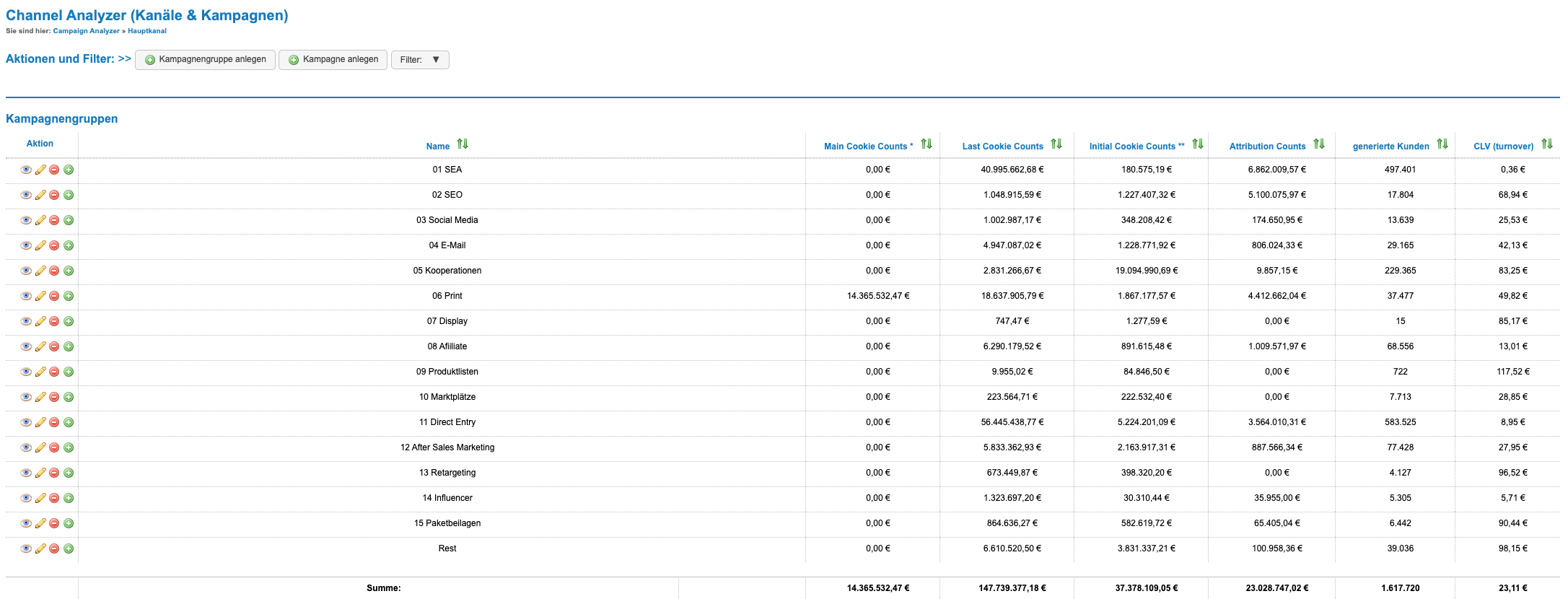The height and width of the screenshot is (599, 1568).
Task: Click the 11 Direct Entry name cell
Action: (447, 422)
